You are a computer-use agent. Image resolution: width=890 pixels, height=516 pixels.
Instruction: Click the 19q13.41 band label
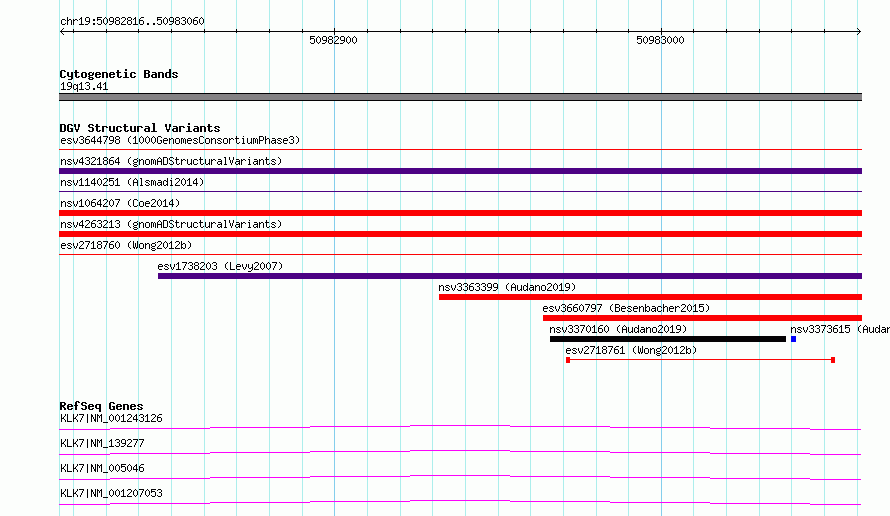click(84, 86)
